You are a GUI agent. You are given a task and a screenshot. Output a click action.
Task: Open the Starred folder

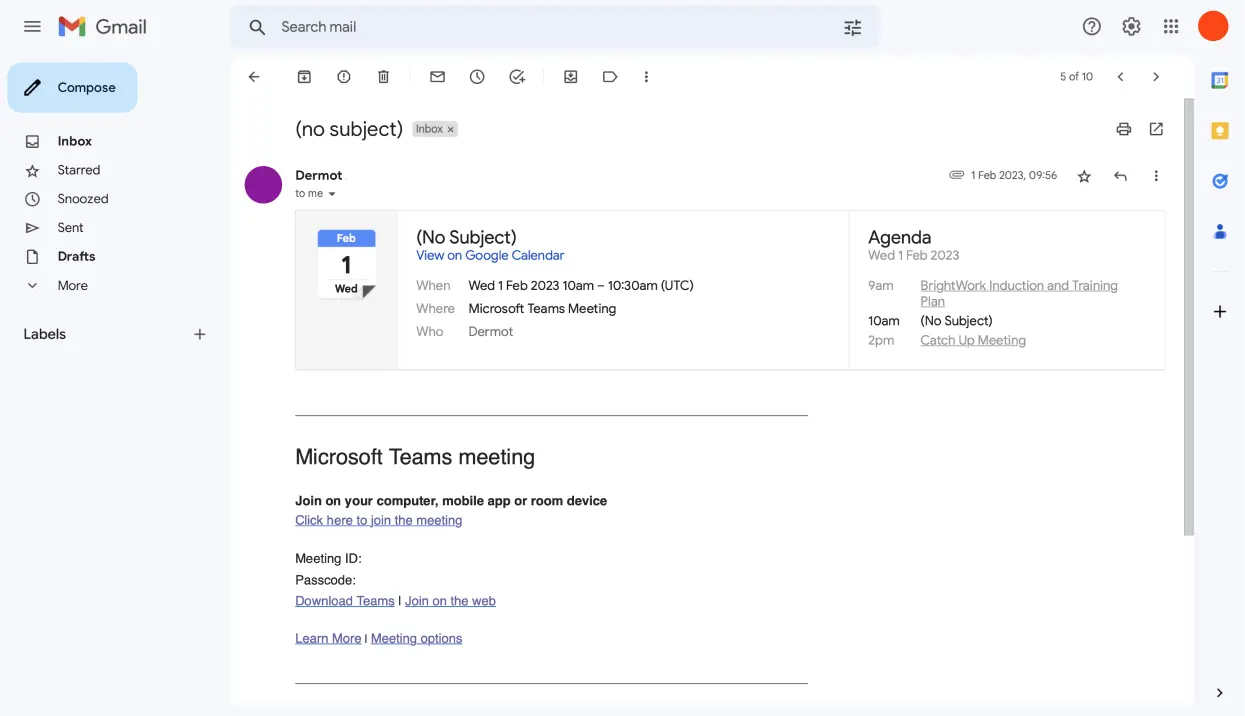(78, 170)
